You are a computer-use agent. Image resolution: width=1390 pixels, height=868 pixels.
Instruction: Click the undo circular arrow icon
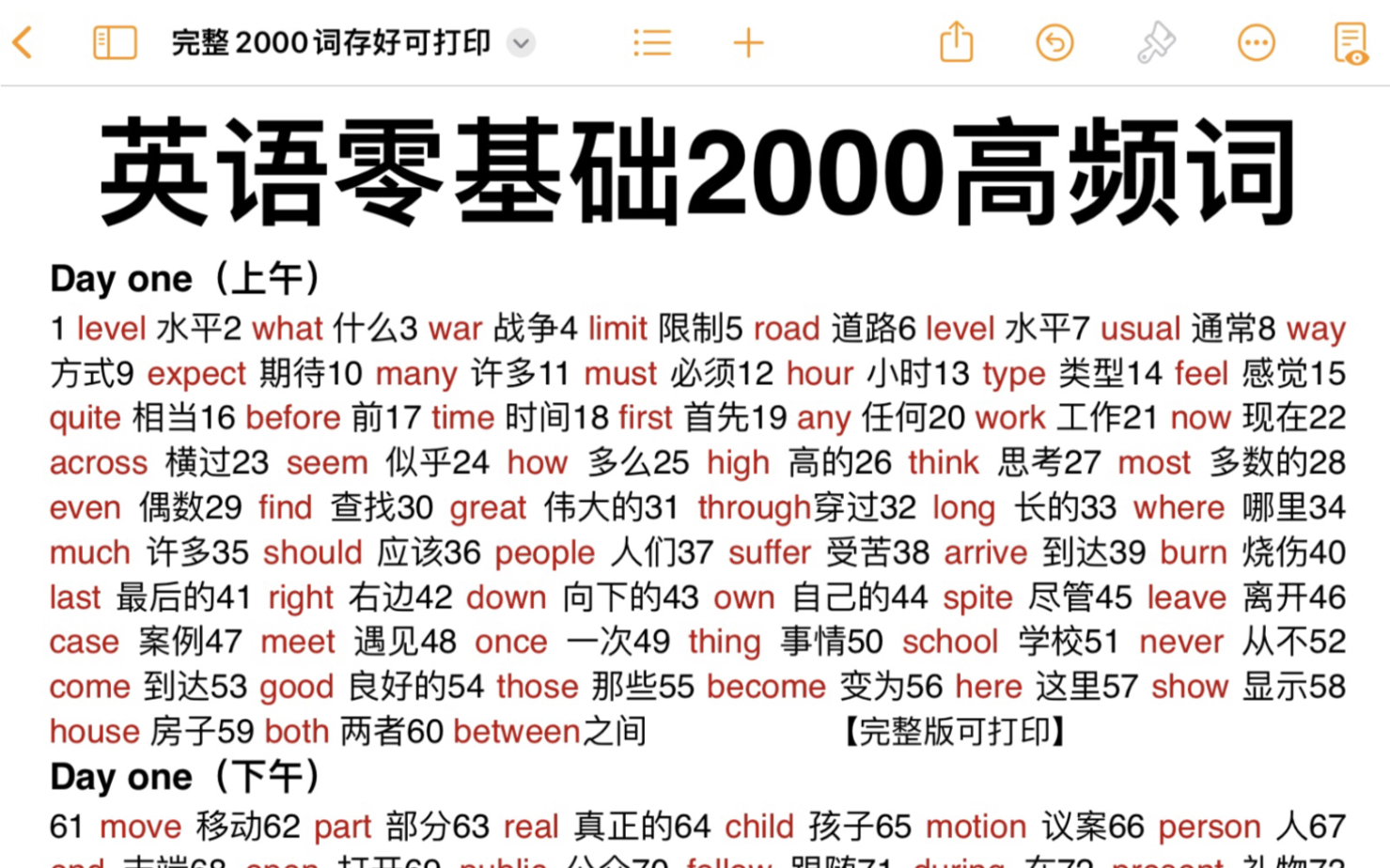[x=1054, y=42]
